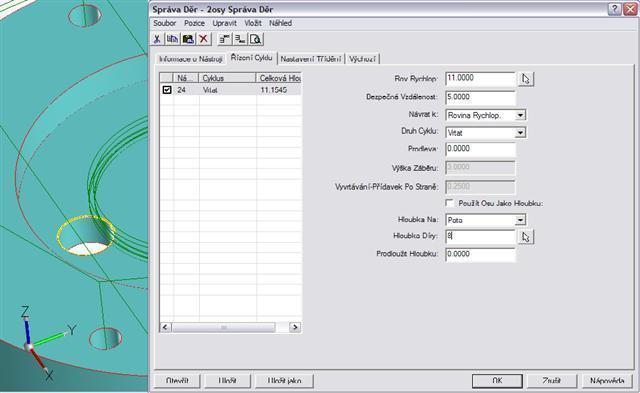
Task: Open the Soubor menu
Action: click(x=164, y=23)
